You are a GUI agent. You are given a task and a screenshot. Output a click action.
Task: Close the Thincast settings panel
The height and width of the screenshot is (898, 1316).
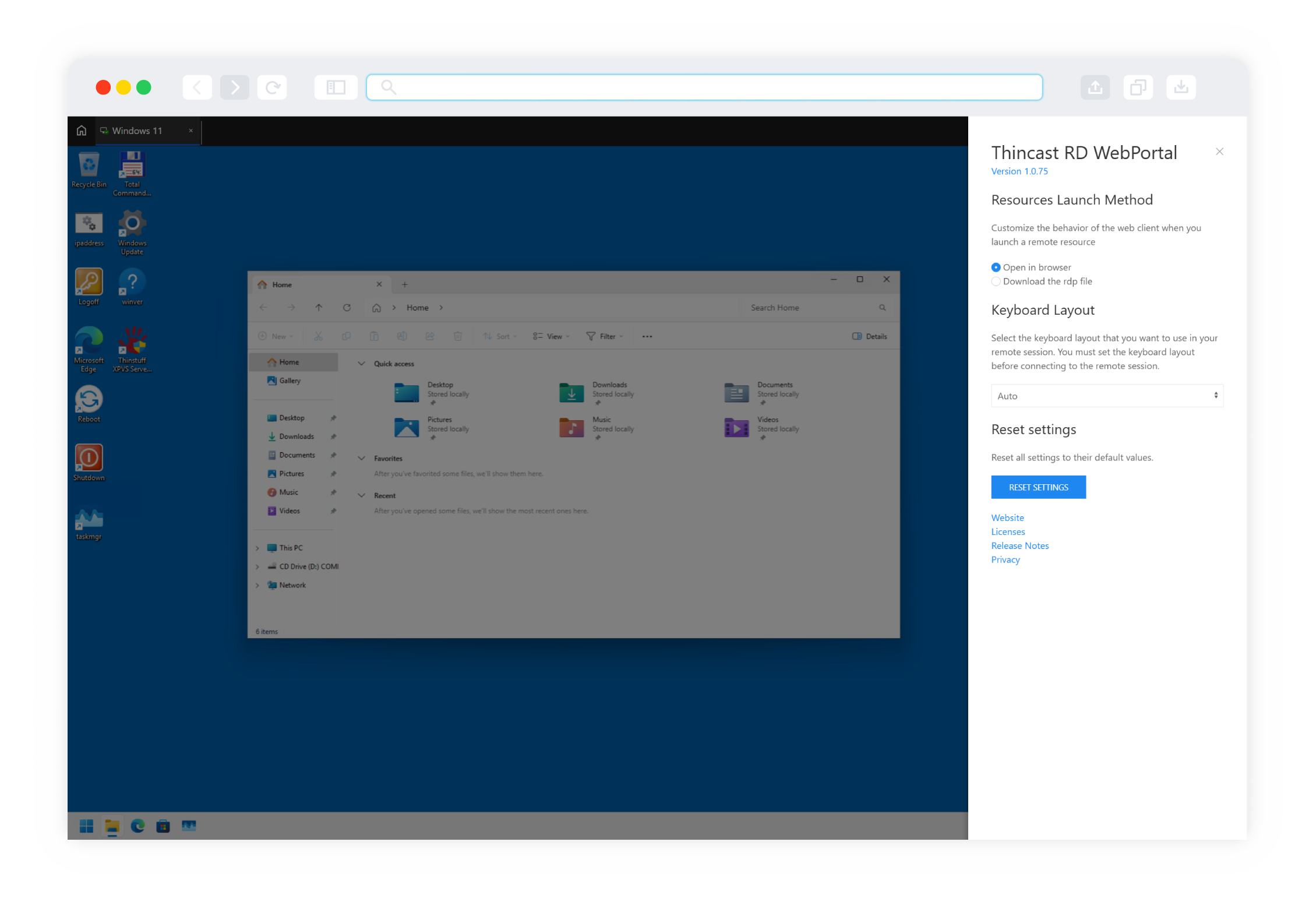click(x=1219, y=152)
